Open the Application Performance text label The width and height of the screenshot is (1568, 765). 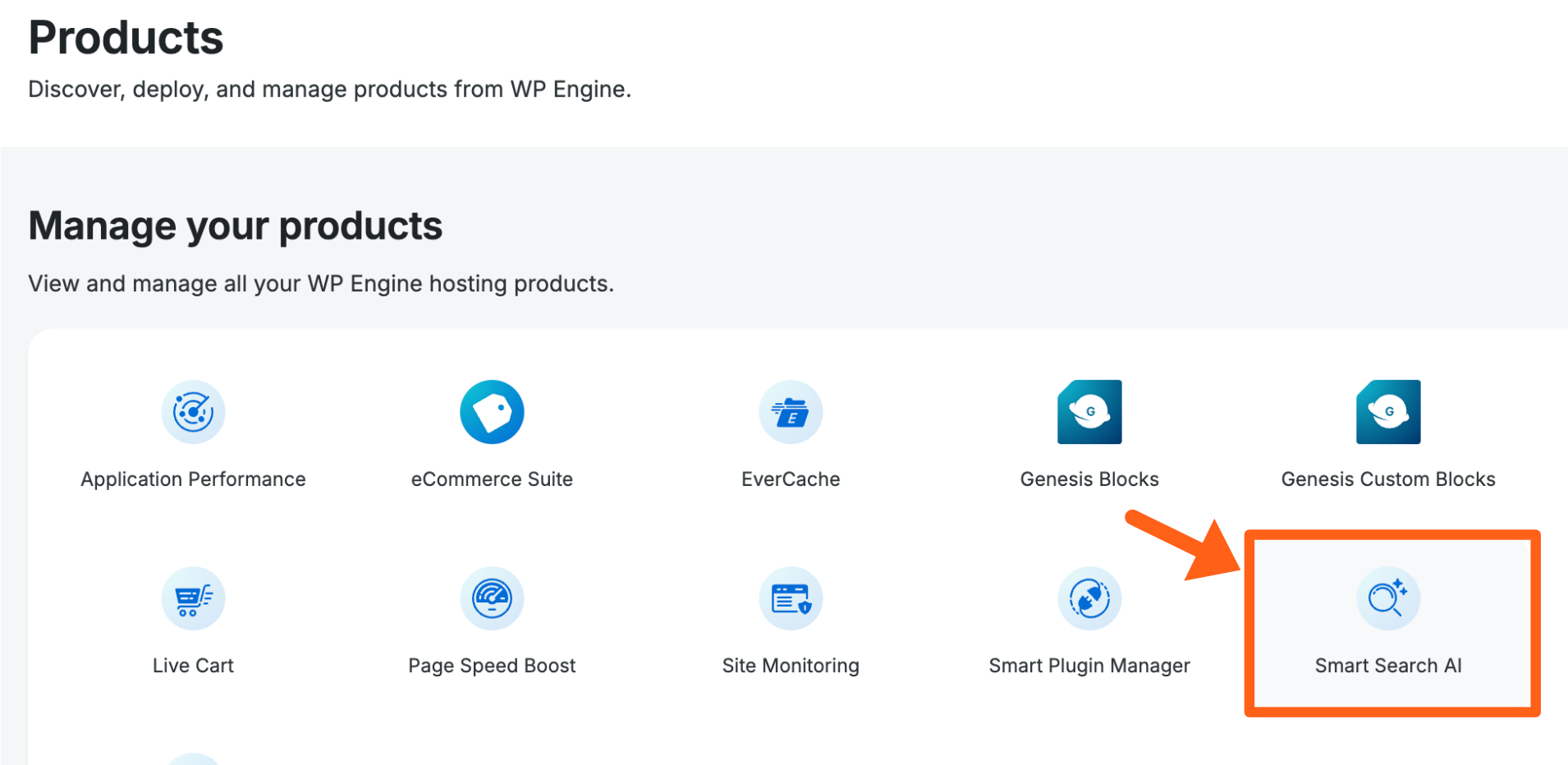(193, 479)
